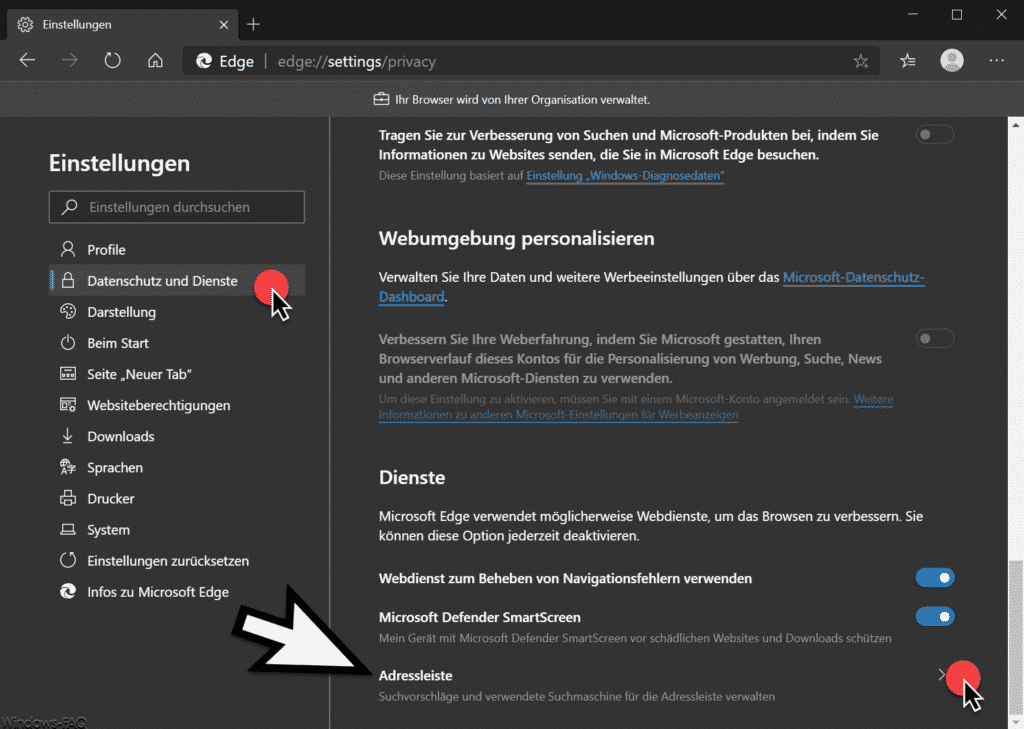Toggle sending website info to improve Microsoft products

click(935, 135)
